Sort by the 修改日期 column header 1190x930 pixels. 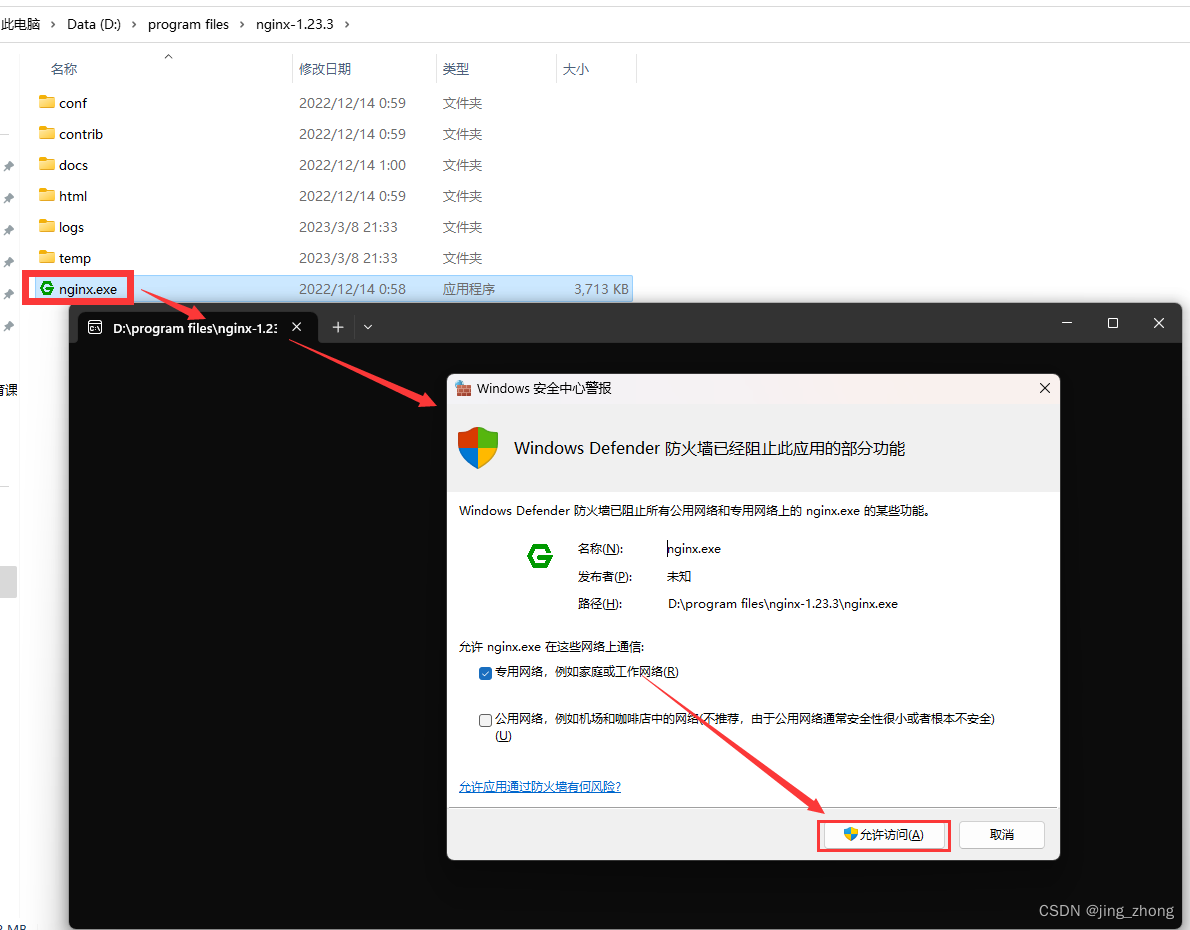pos(325,69)
